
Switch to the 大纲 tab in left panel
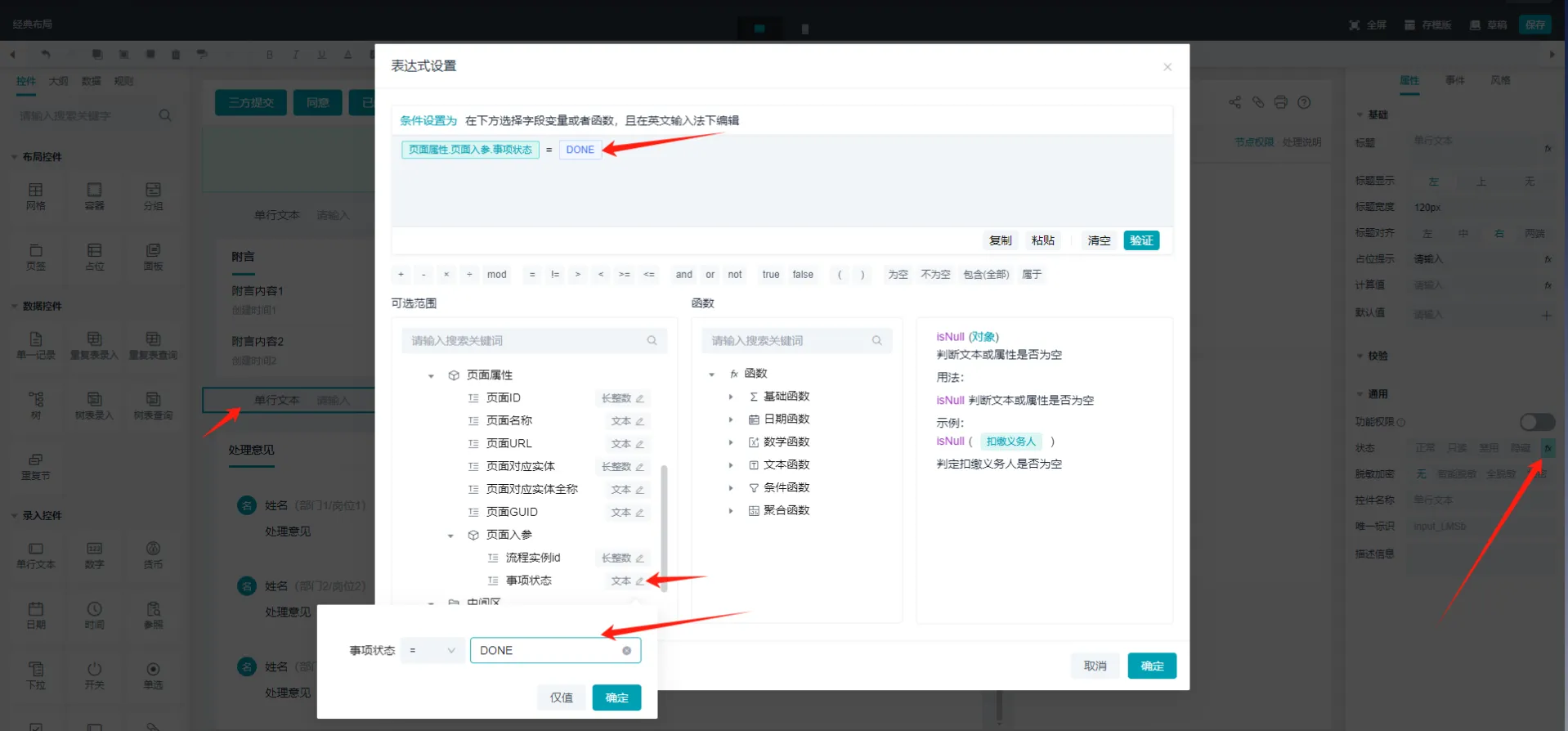58,81
